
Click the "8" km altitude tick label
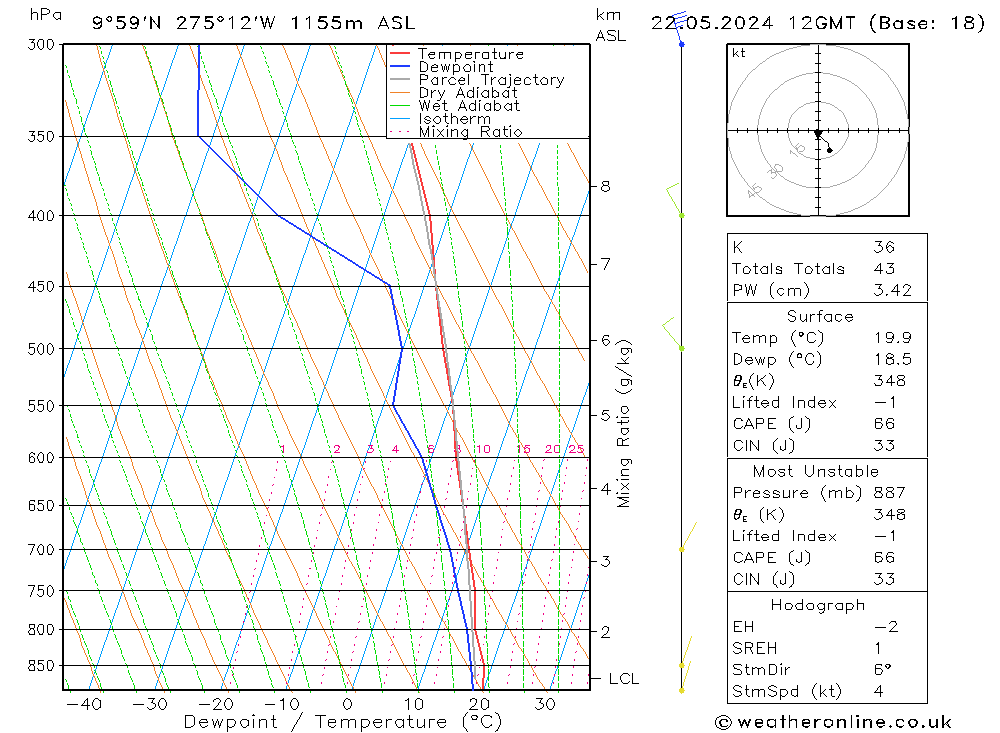605,186
